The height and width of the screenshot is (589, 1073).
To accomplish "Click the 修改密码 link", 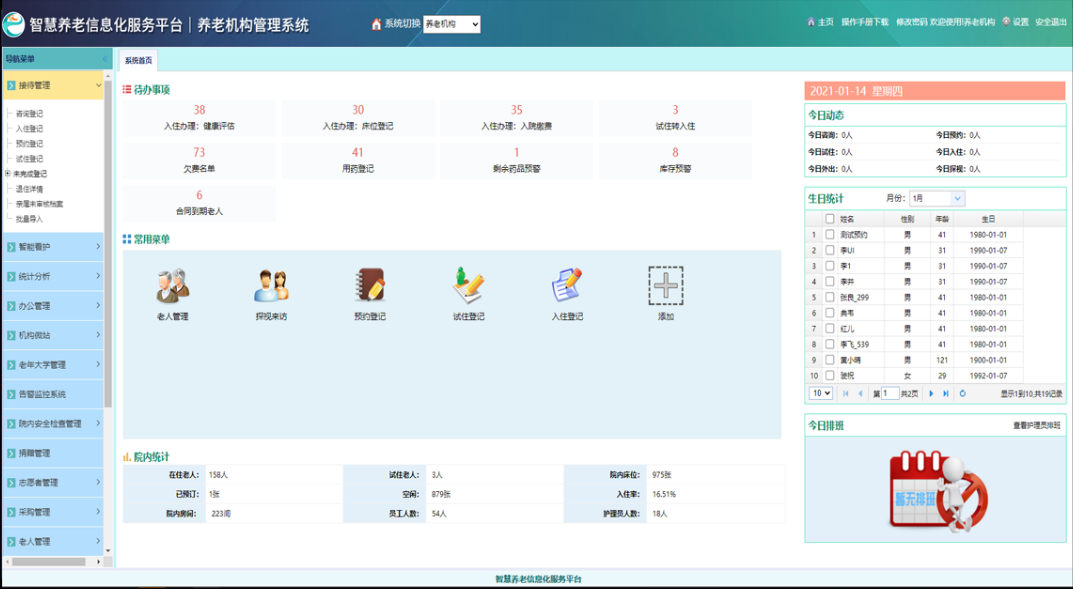I will point(912,22).
